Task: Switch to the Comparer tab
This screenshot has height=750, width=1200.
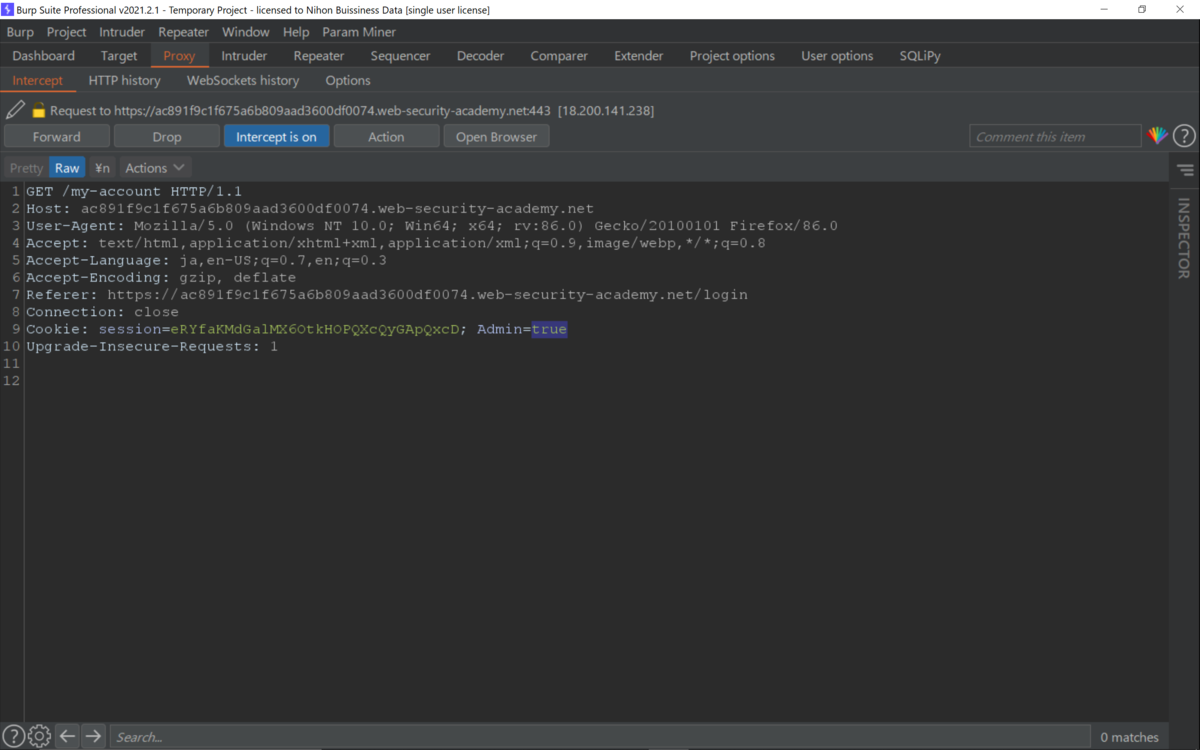Action: point(559,56)
